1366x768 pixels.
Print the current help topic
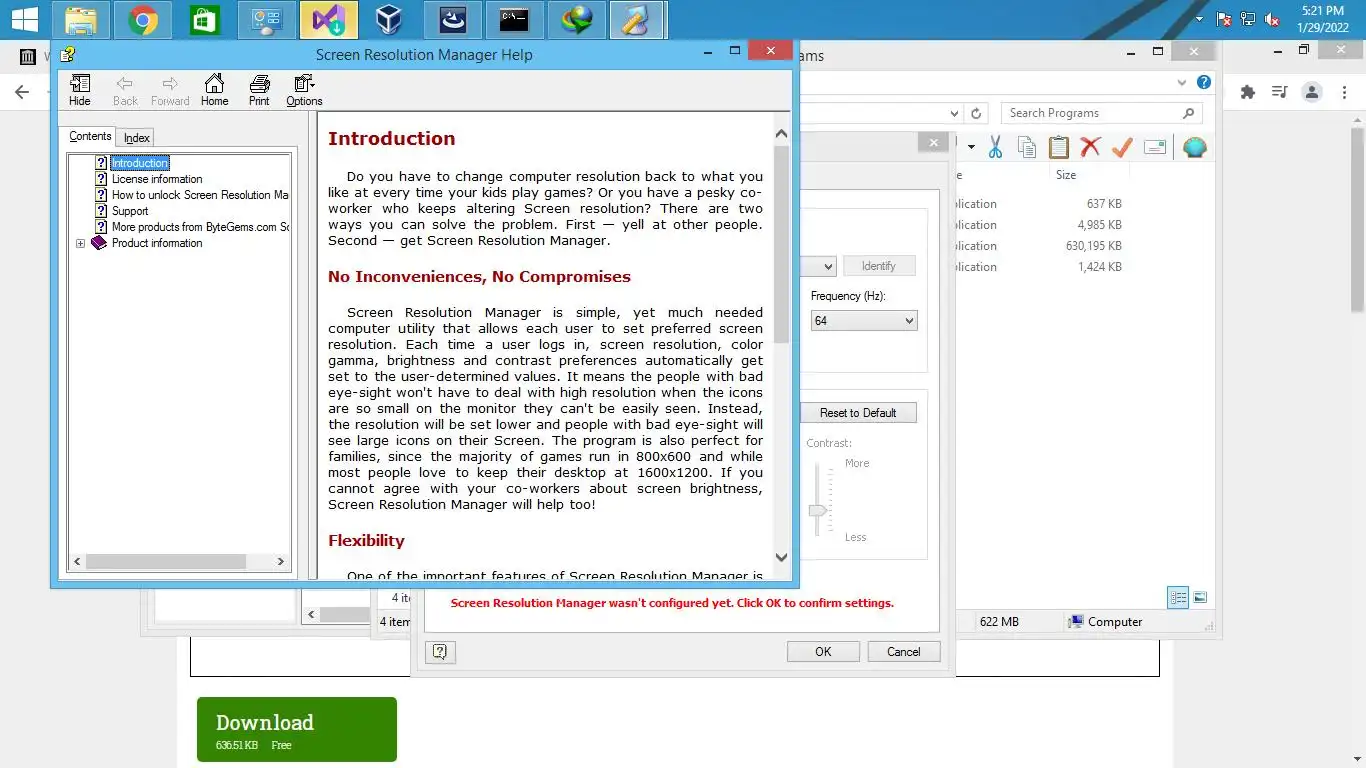[259, 90]
